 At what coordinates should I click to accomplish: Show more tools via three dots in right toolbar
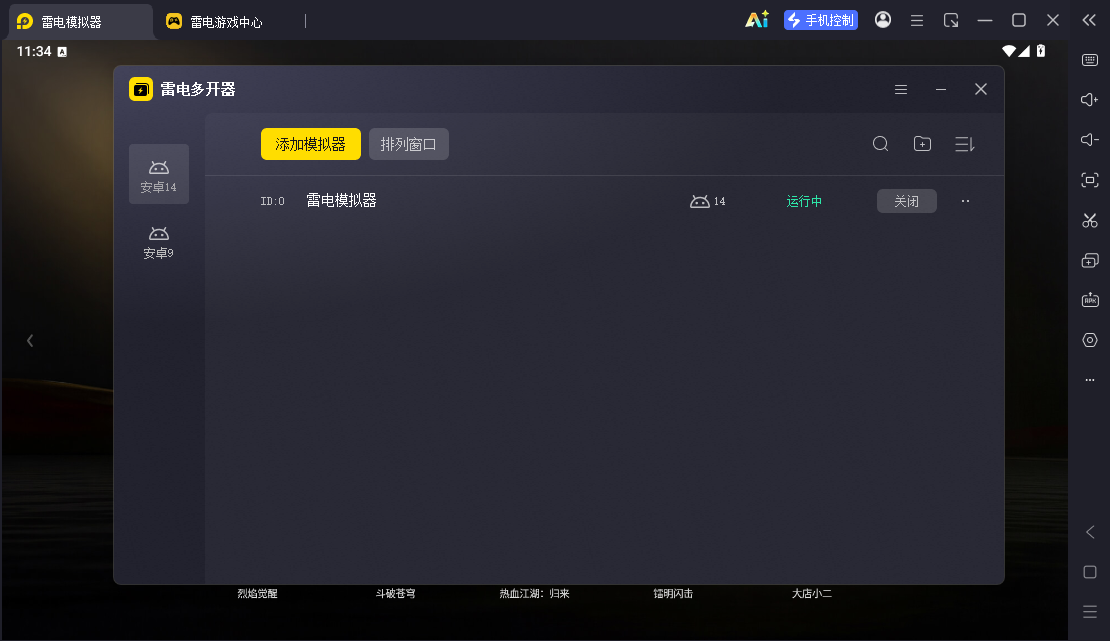[x=1090, y=380]
